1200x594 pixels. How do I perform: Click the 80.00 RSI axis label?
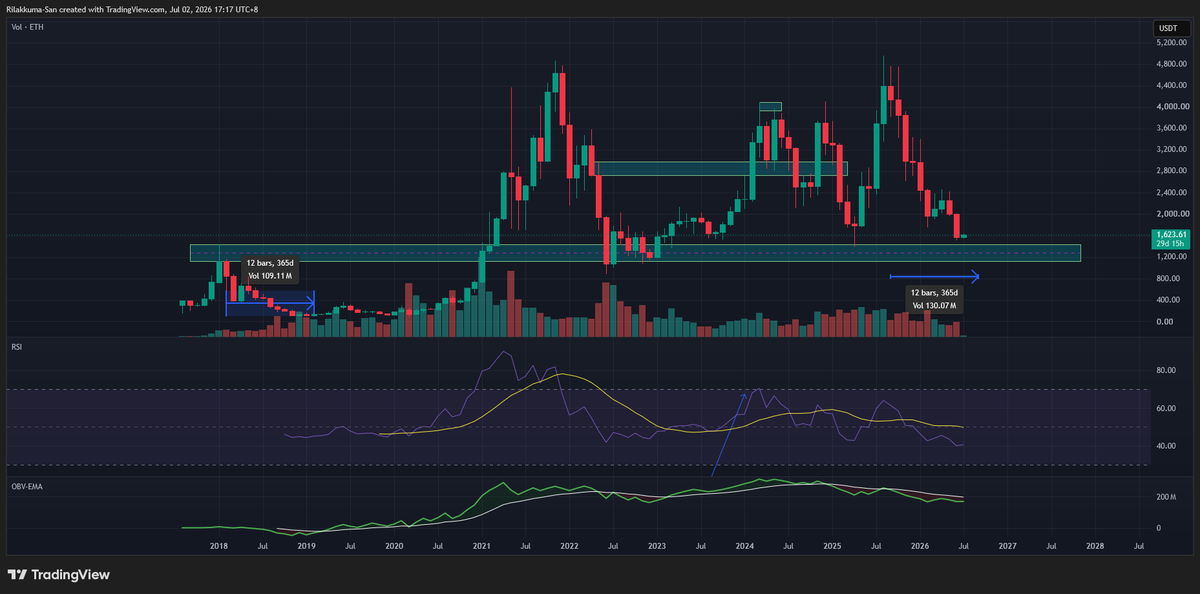(x=1165, y=371)
